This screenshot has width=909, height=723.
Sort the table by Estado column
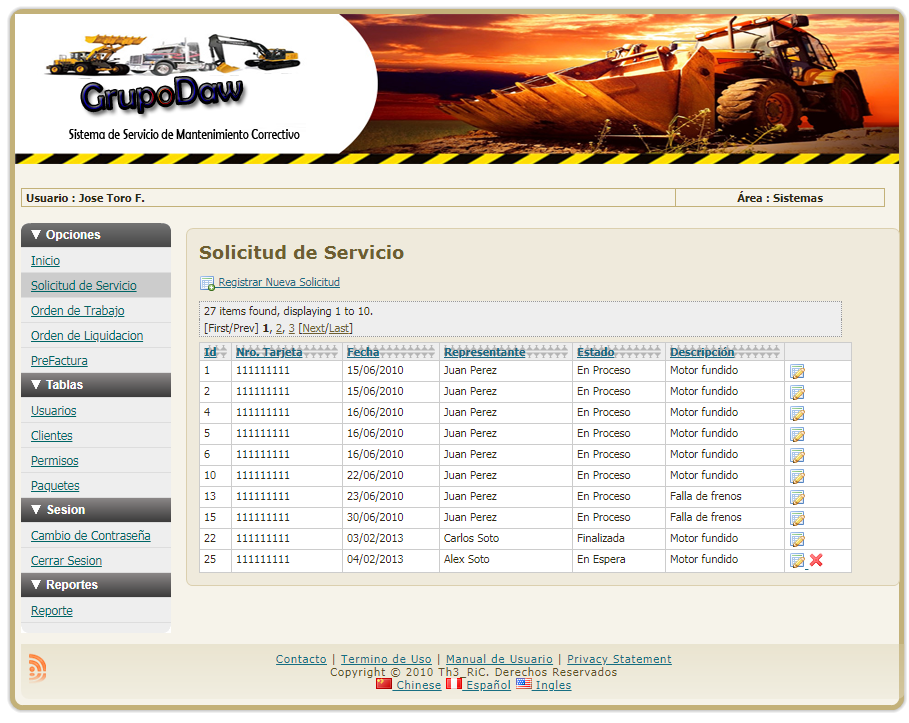click(595, 352)
